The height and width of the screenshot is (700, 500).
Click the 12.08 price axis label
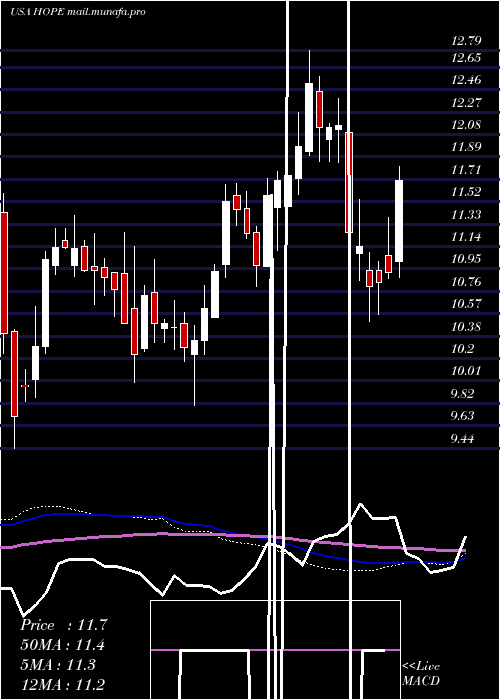tap(466, 125)
